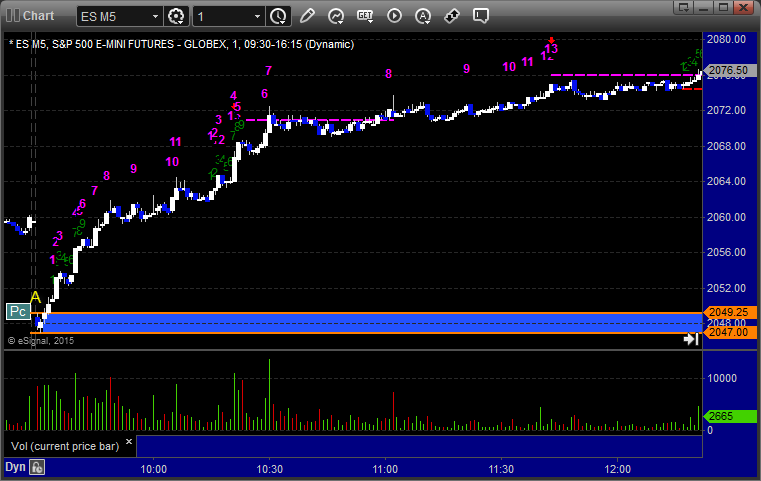Image resolution: width=761 pixels, height=481 pixels.
Task: Toggle the Dyn time scale mode
Action: click(x=14, y=467)
